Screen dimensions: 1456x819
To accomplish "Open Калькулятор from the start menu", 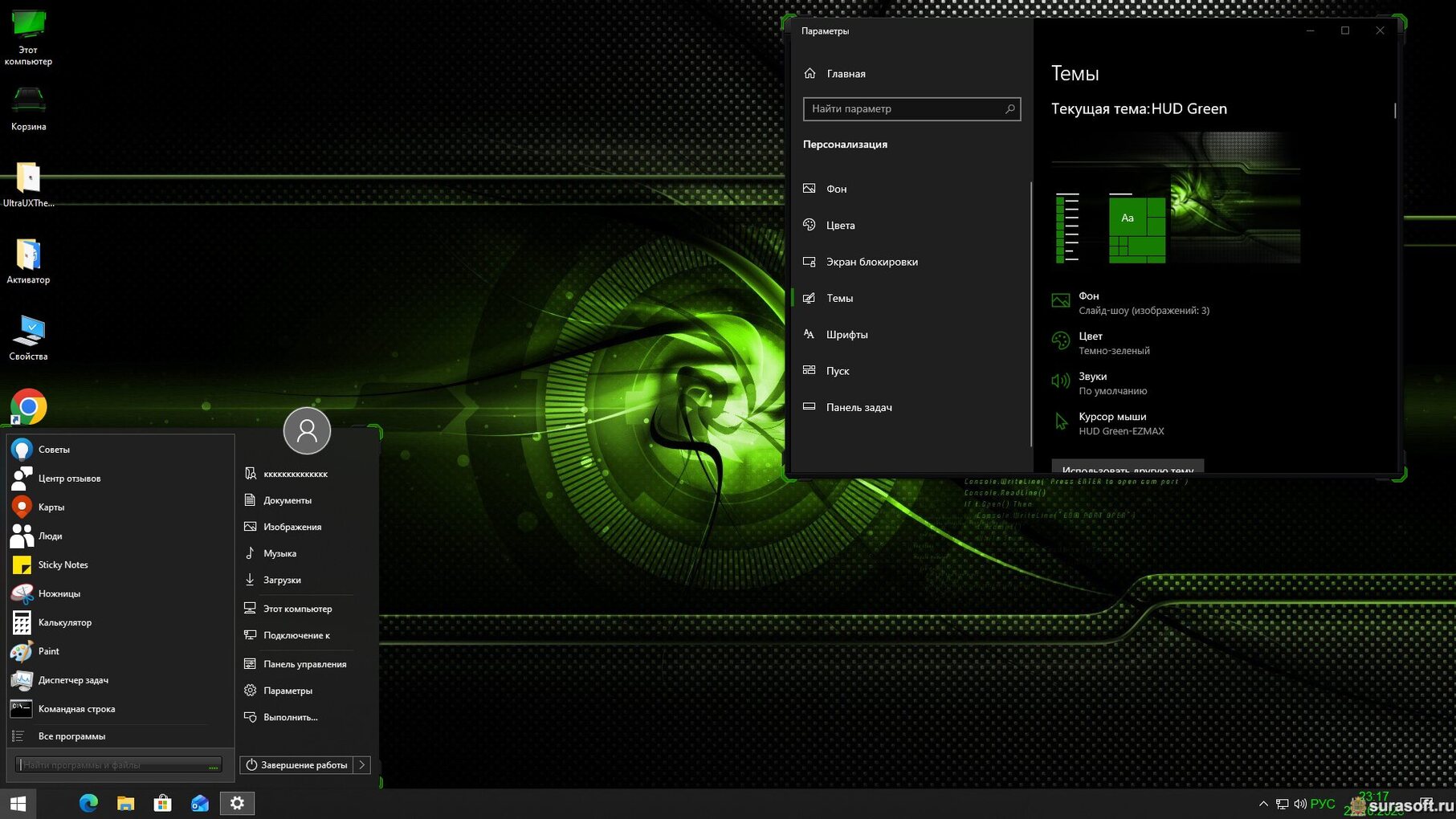I will (64, 622).
